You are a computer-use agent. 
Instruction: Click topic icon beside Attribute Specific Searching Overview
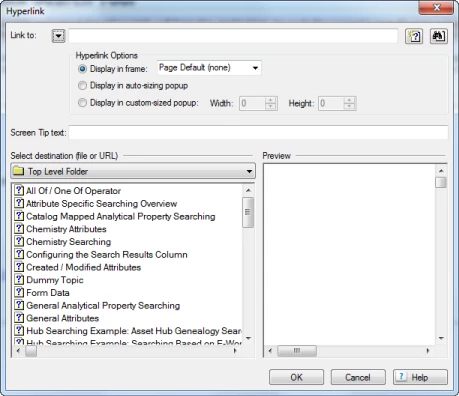tap(19, 203)
